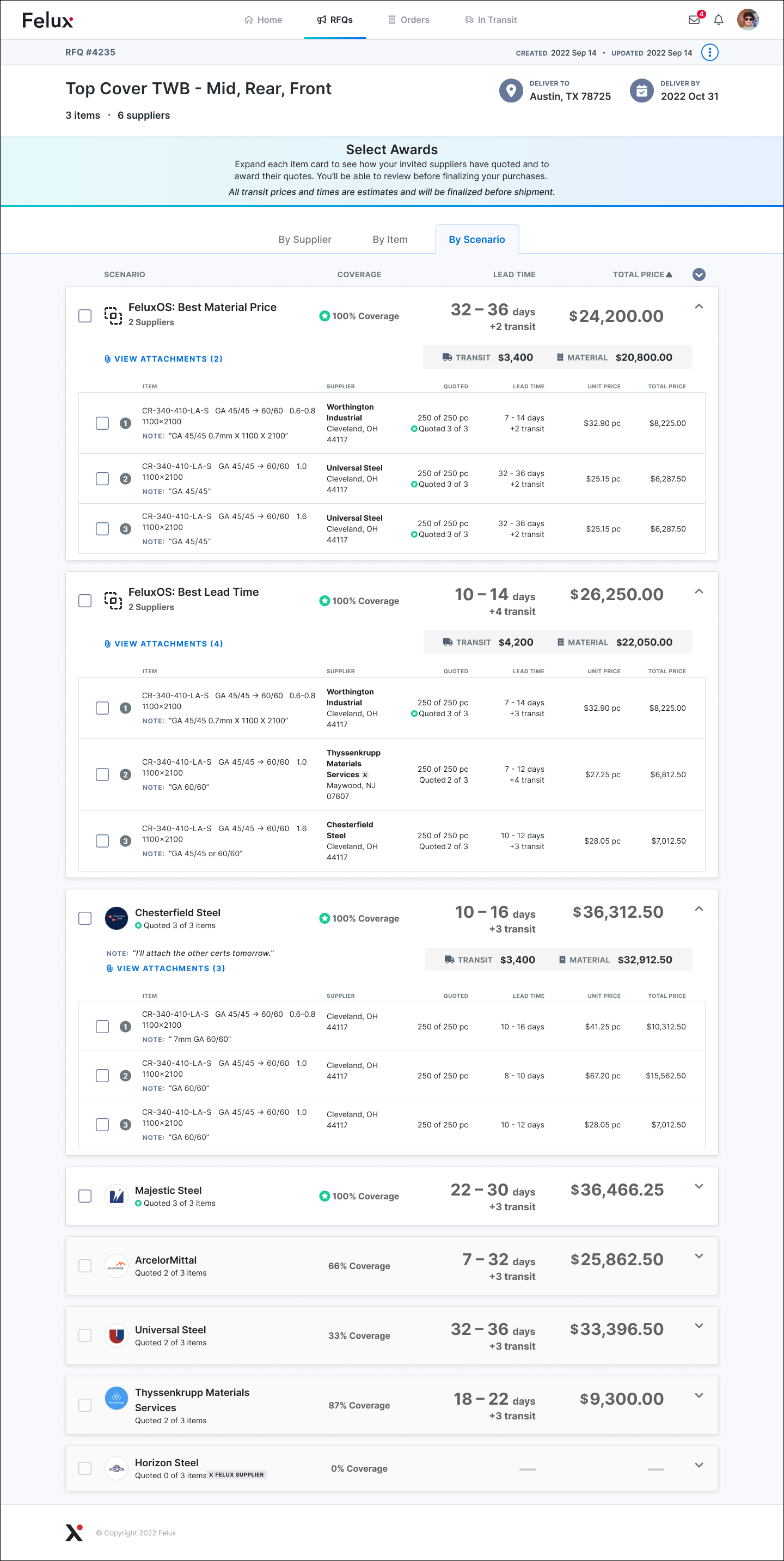
Task: Click the Best Material Price scenario icon
Action: point(113,315)
